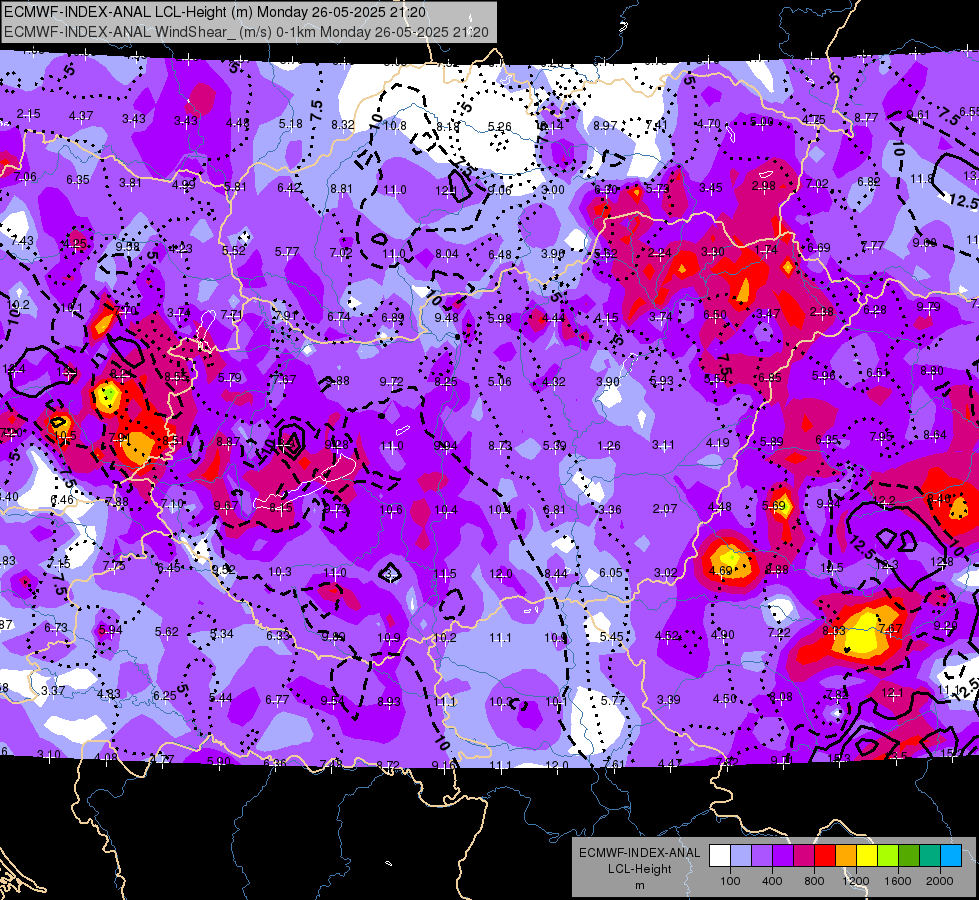Click the wind shear value 2.98
The width and height of the screenshot is (979, 900).
[764, 185]
